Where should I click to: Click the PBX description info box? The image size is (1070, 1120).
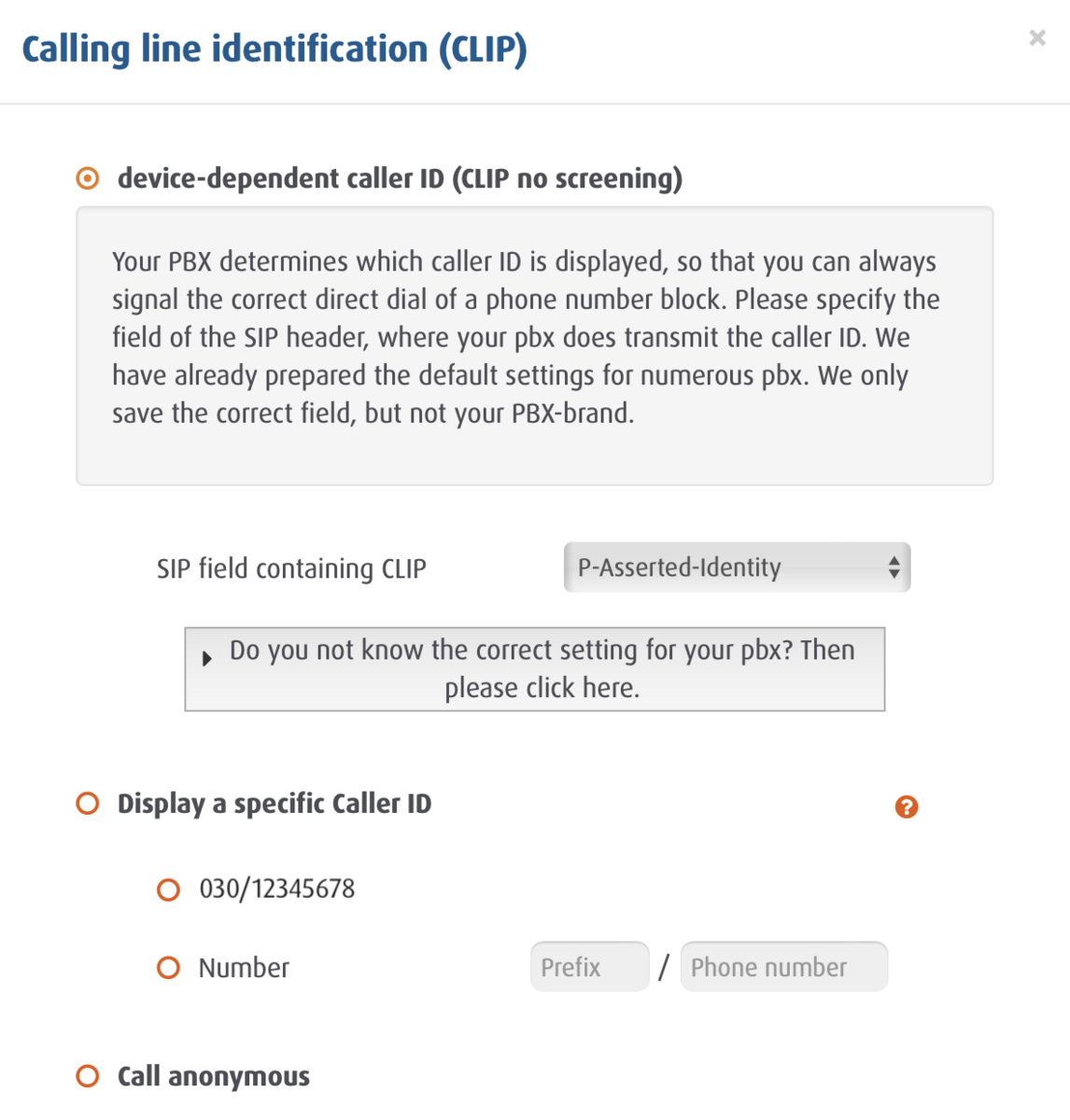click(x=534, y=345)
